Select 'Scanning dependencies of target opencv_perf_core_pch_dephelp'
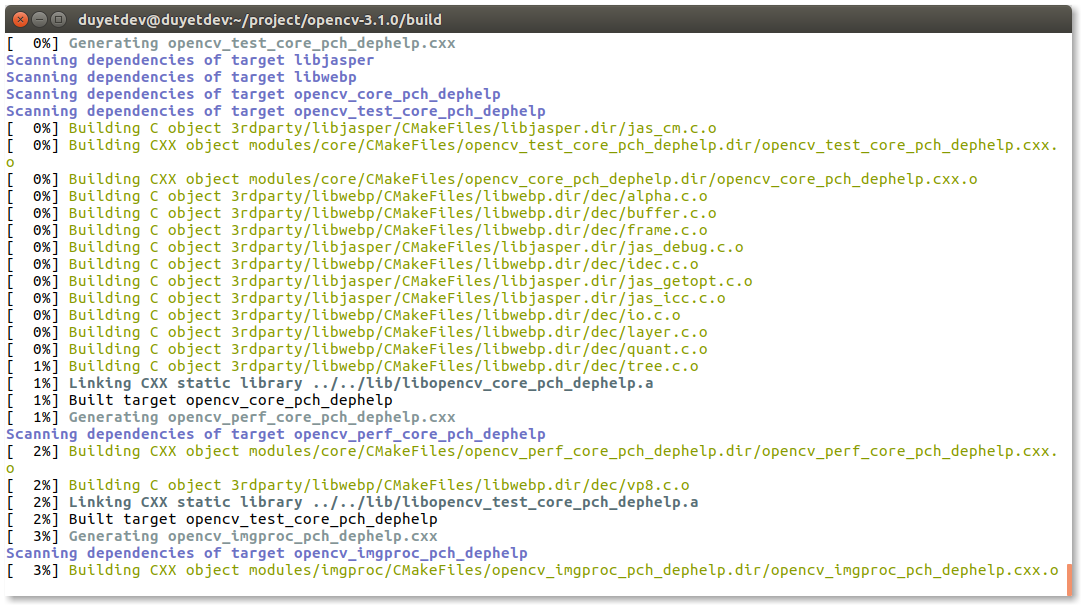Viewport: 1081px width, 605px height. pos(276,434)
